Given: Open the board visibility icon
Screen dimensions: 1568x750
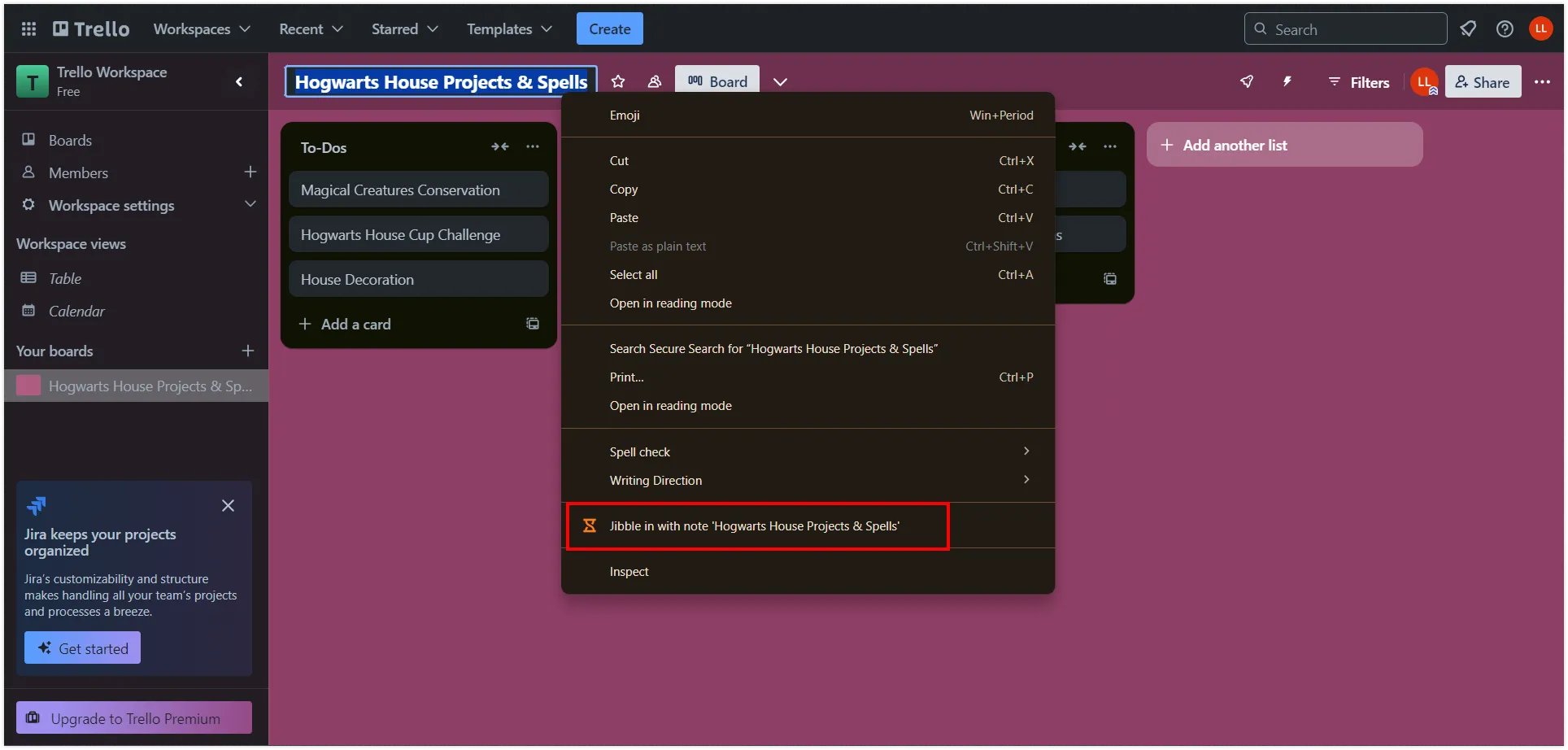Looking at the screenshot, I should pos(654,81).
